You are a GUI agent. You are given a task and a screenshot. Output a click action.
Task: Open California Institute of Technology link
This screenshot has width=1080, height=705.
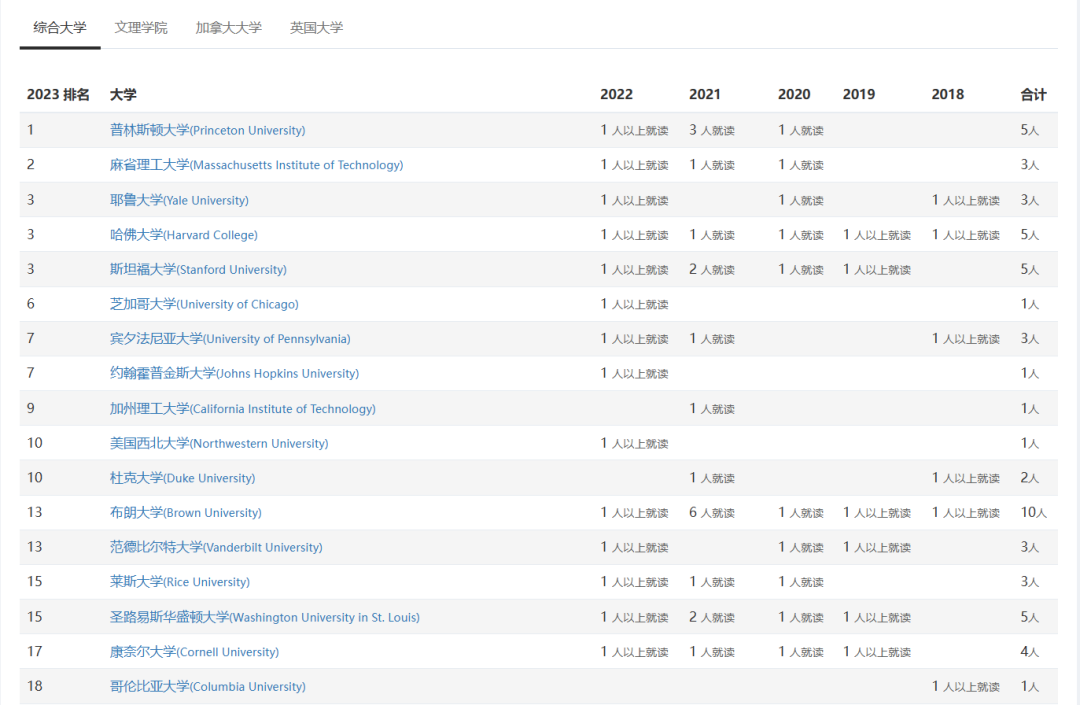242,409
